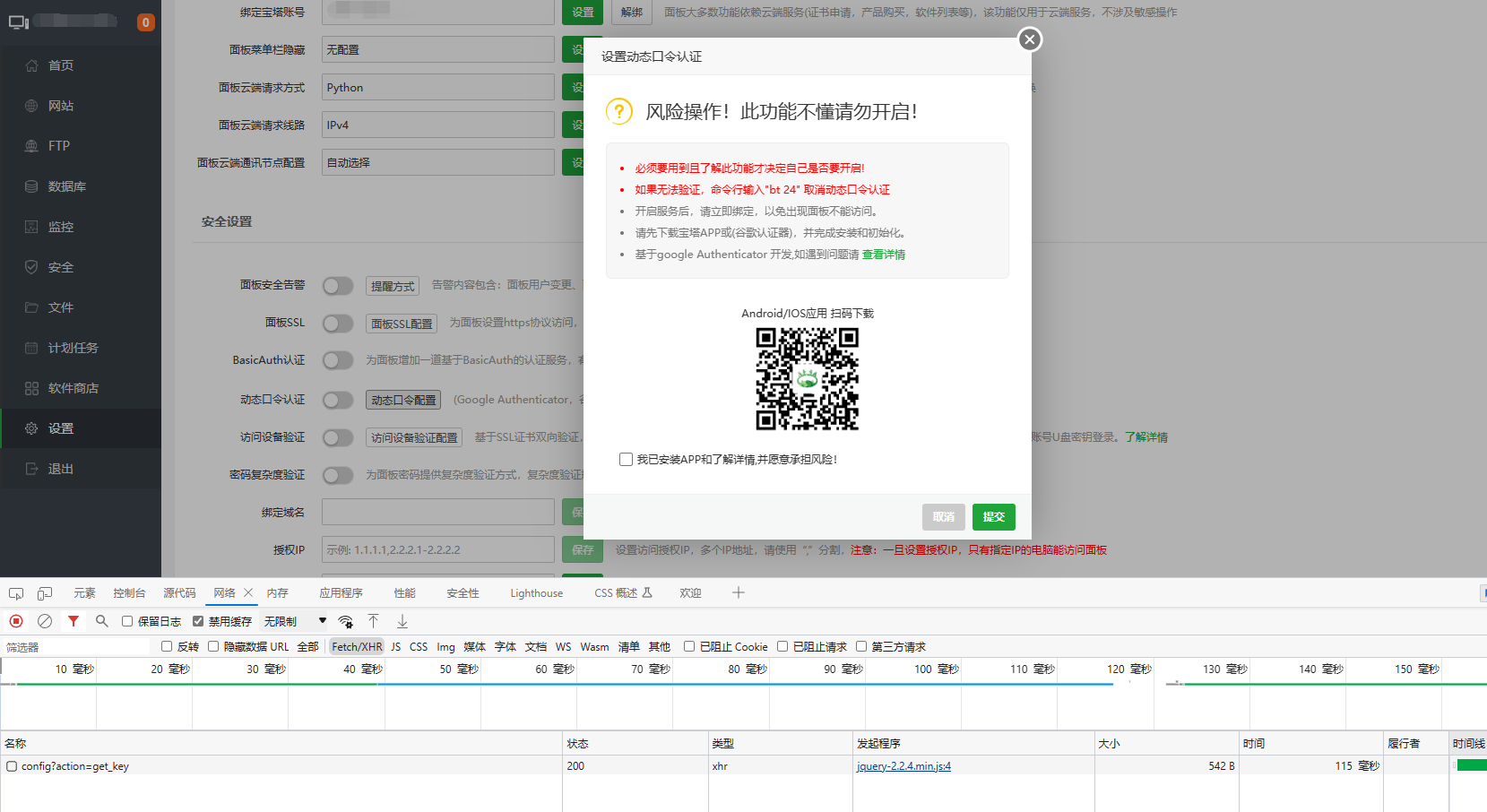The height and width of the screenshot is (812, 1487).
Task: Open the network conditions wifi icon
Action: 346,621
